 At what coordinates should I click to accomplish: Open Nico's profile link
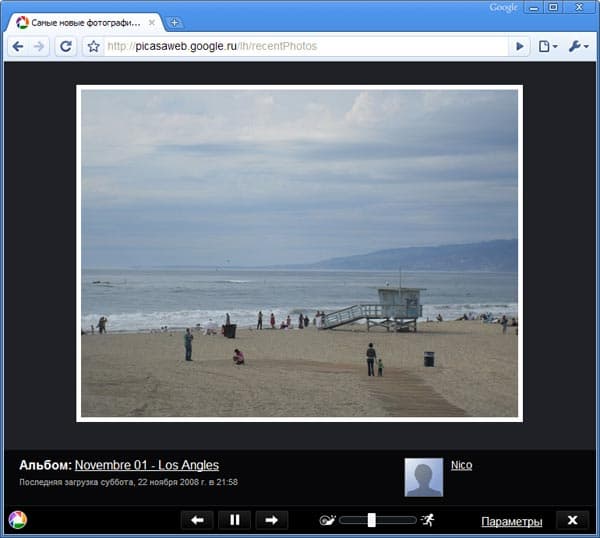tap(461, 465)
